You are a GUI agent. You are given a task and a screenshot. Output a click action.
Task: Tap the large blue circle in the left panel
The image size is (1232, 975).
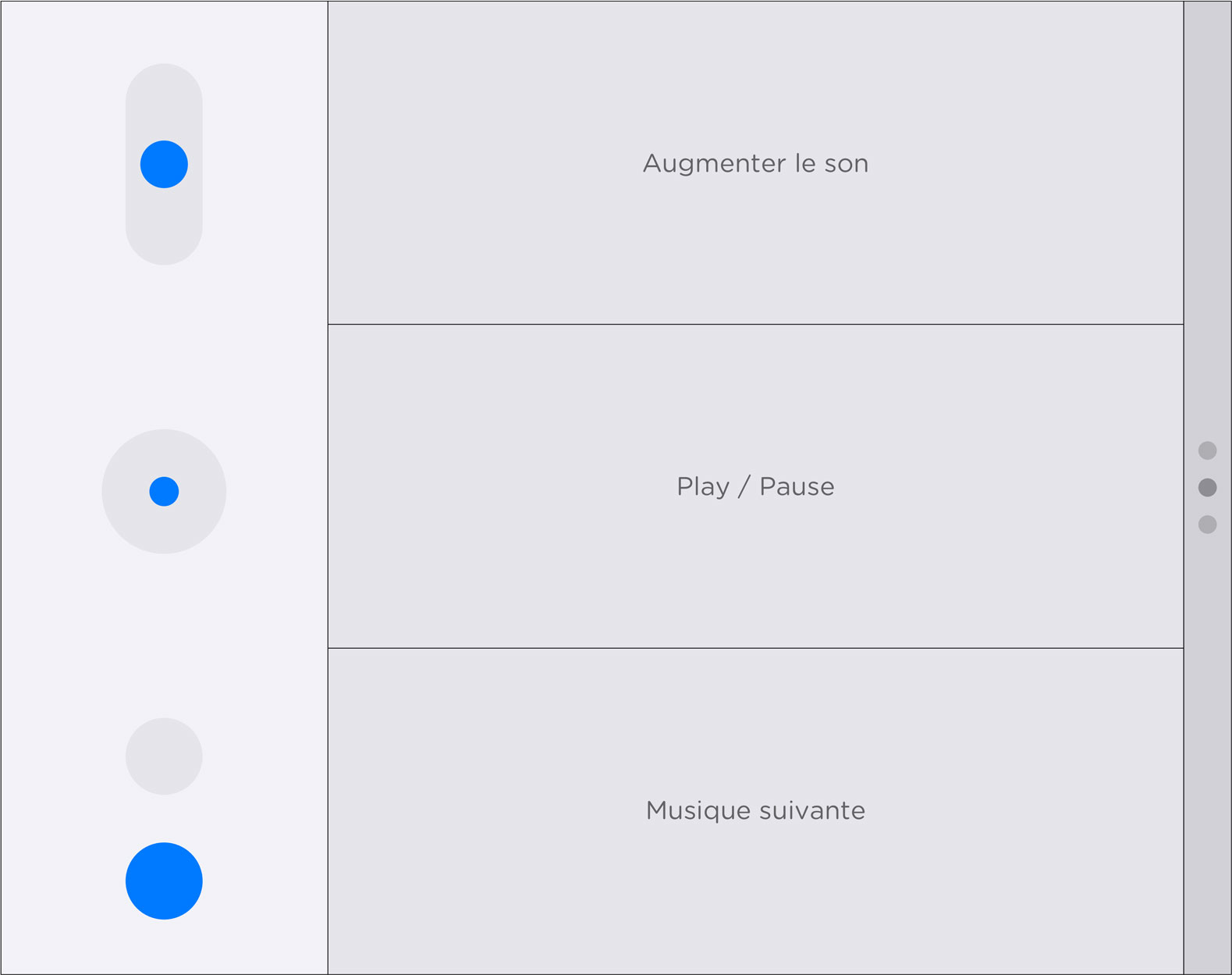[164, 881]
